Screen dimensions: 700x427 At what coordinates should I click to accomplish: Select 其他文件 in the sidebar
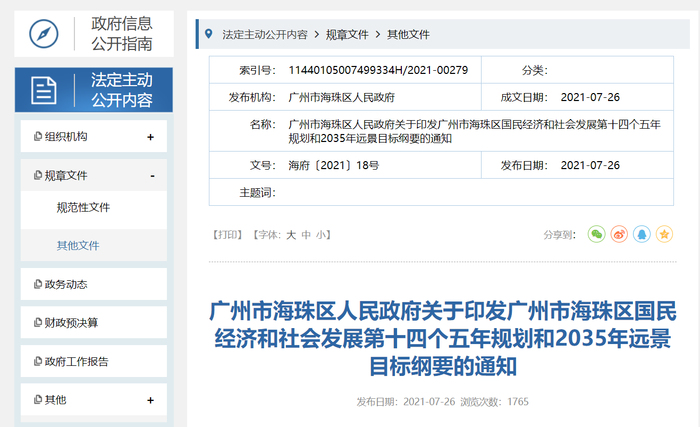click(78, 246)
